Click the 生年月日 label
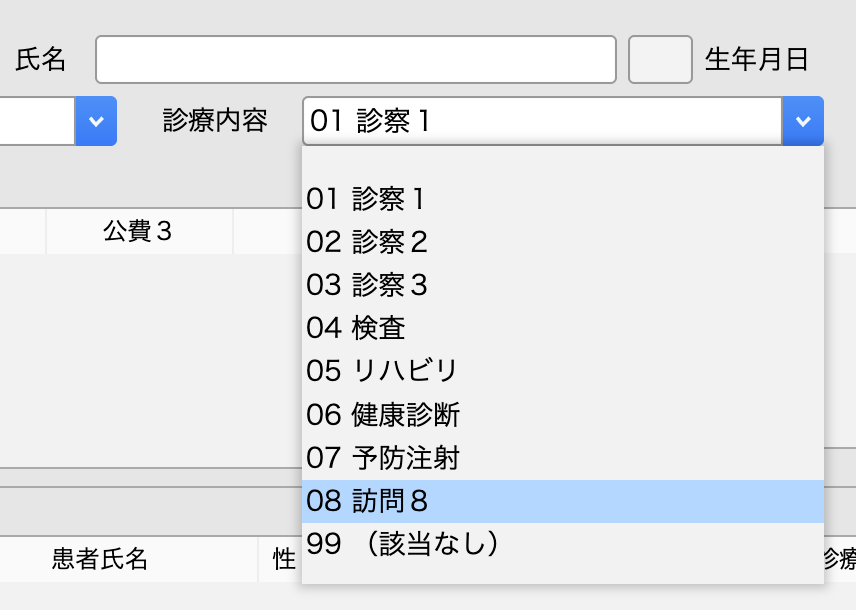This screenshot has width=856, height=610. click(x=756, y=60)
